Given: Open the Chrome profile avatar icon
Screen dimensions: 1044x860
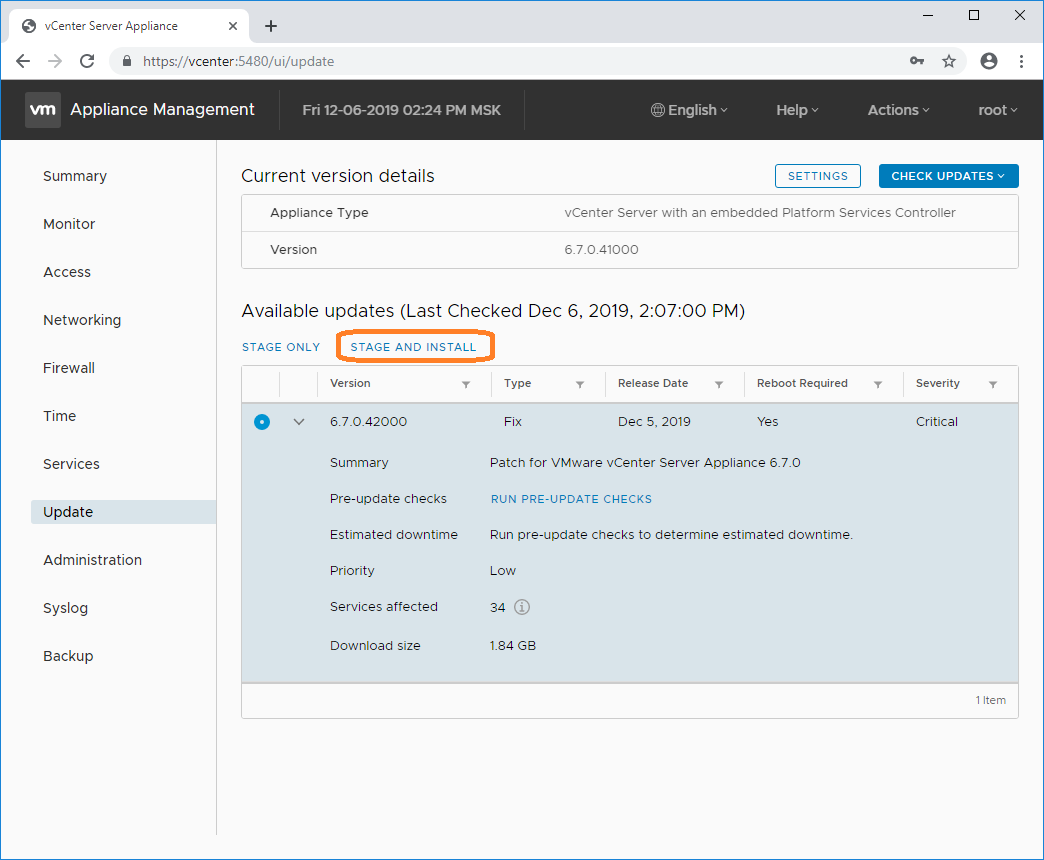Looking at the screenshot, I should click(x=989, y=61).
